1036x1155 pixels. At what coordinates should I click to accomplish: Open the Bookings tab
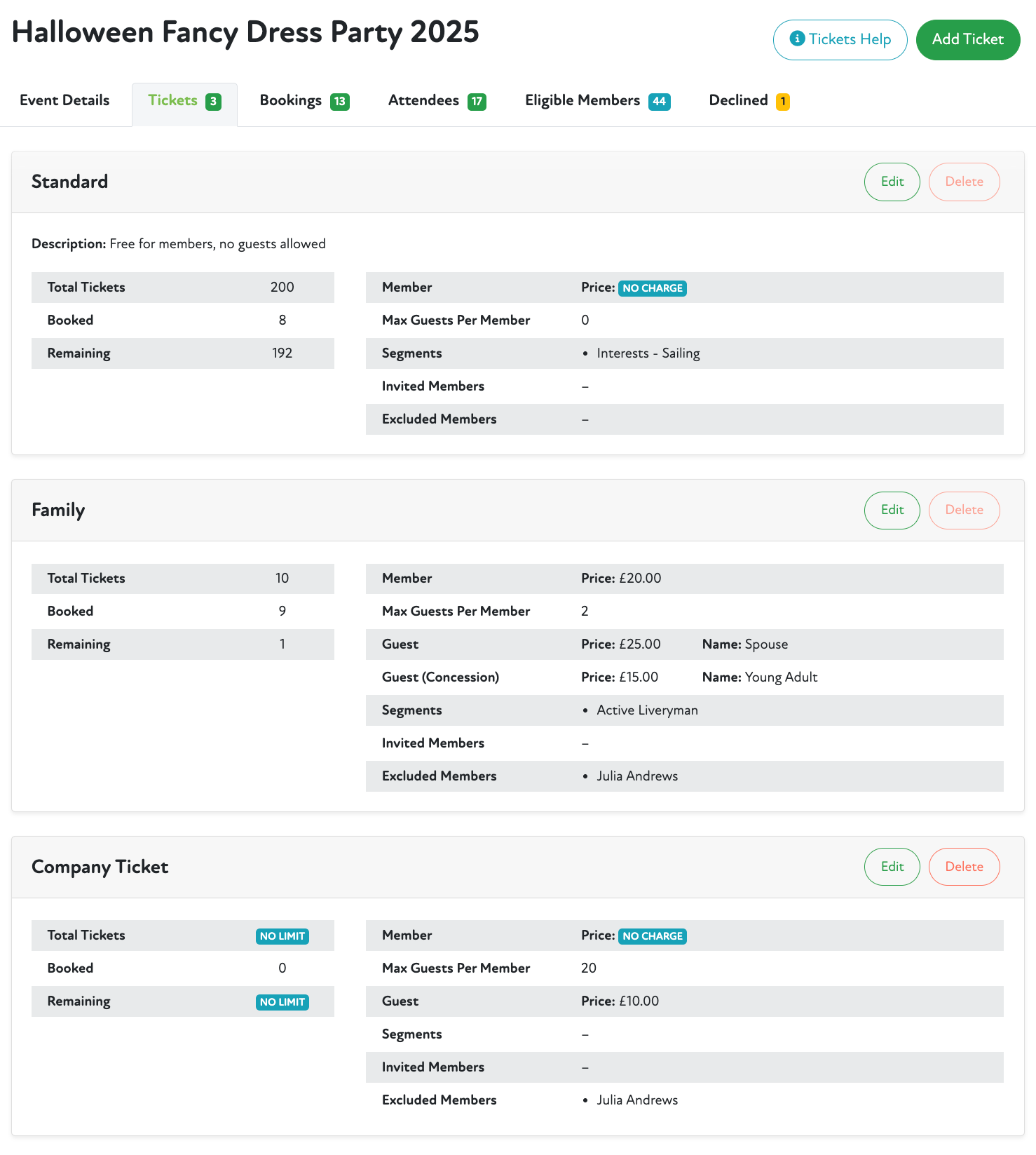(x=304, y=101)
